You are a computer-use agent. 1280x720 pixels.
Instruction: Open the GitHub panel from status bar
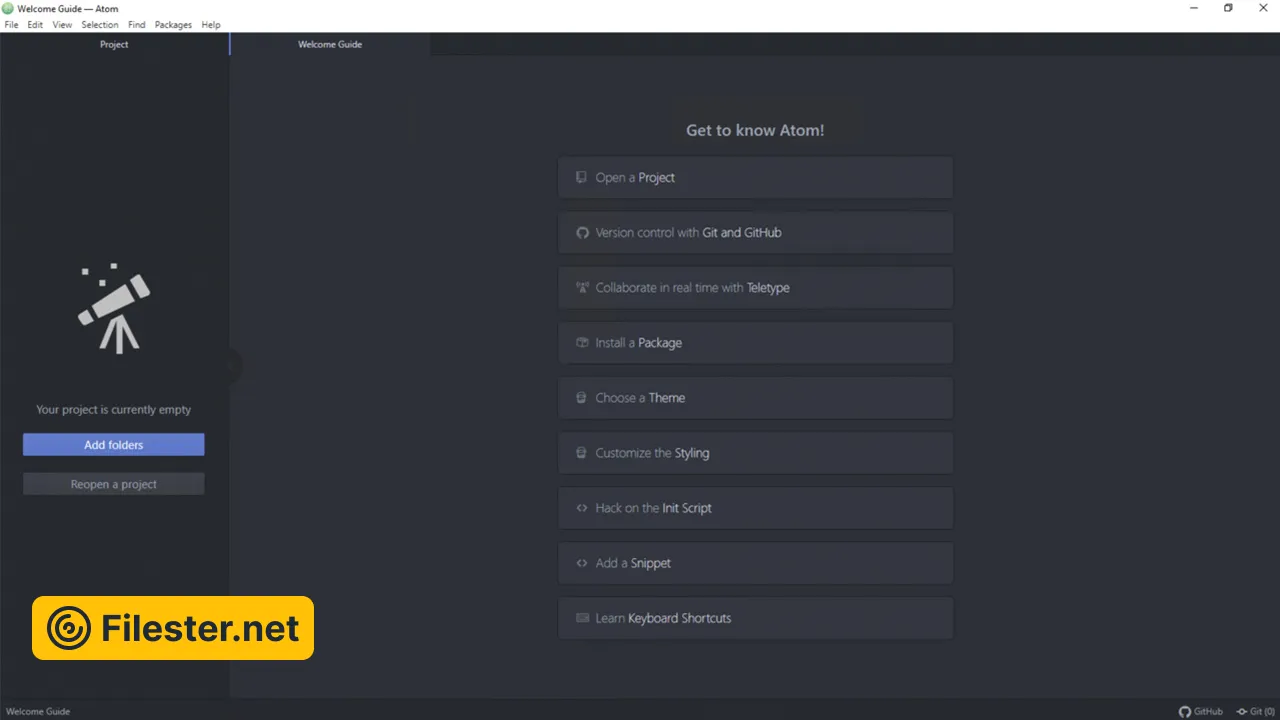tap(1200, 711)
